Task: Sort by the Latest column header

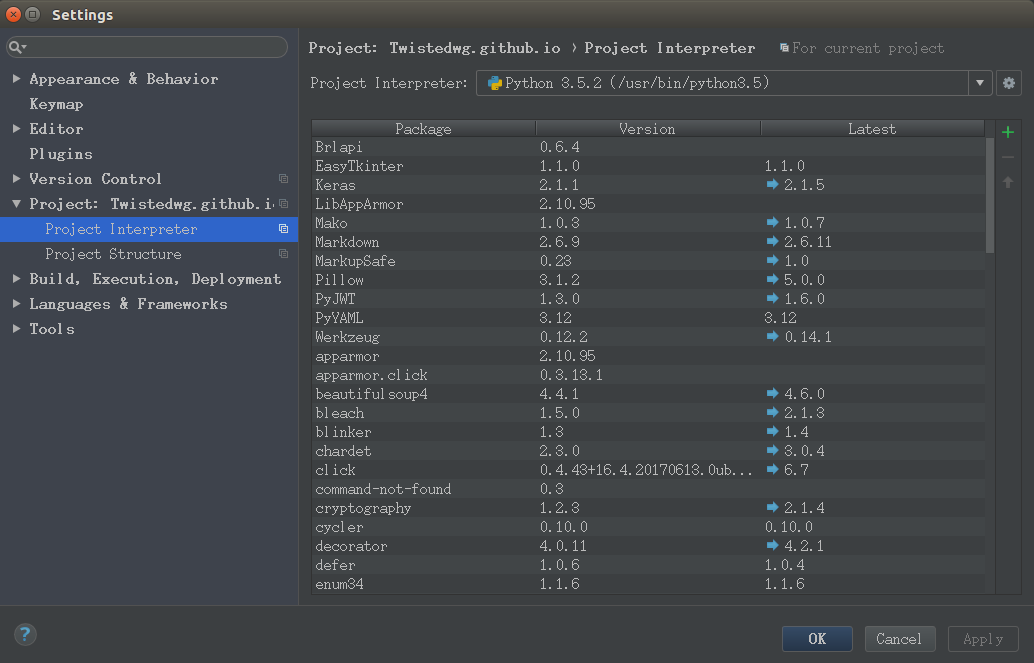Action: [872, 129]
